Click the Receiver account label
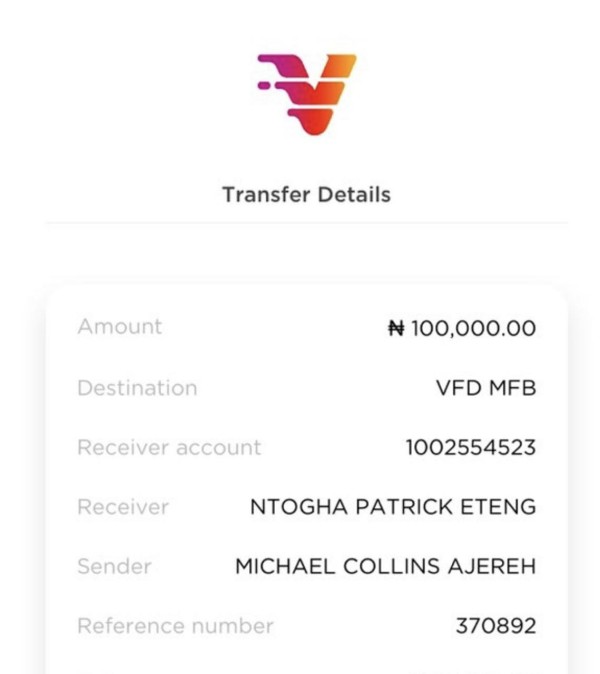Screen dimensions: 600x674 169,447
